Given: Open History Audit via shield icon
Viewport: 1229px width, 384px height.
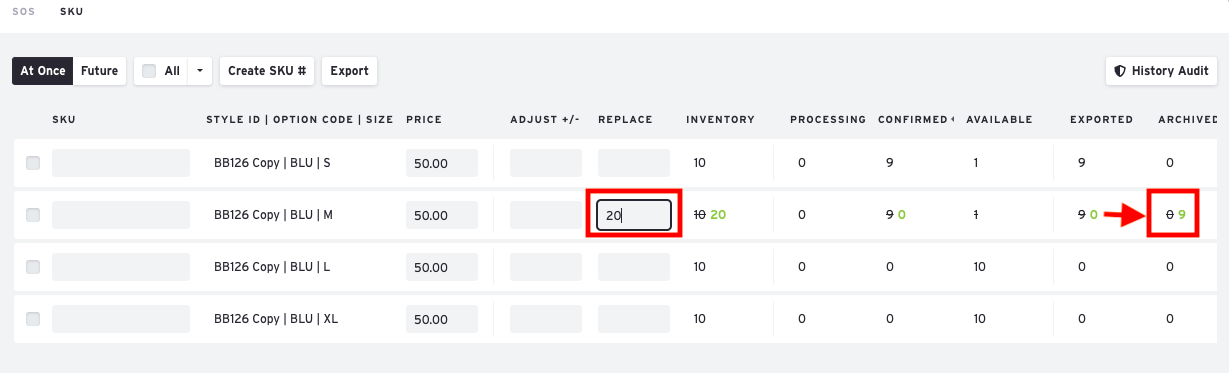Looking at the screenshot, I should tap(1120, 71).
